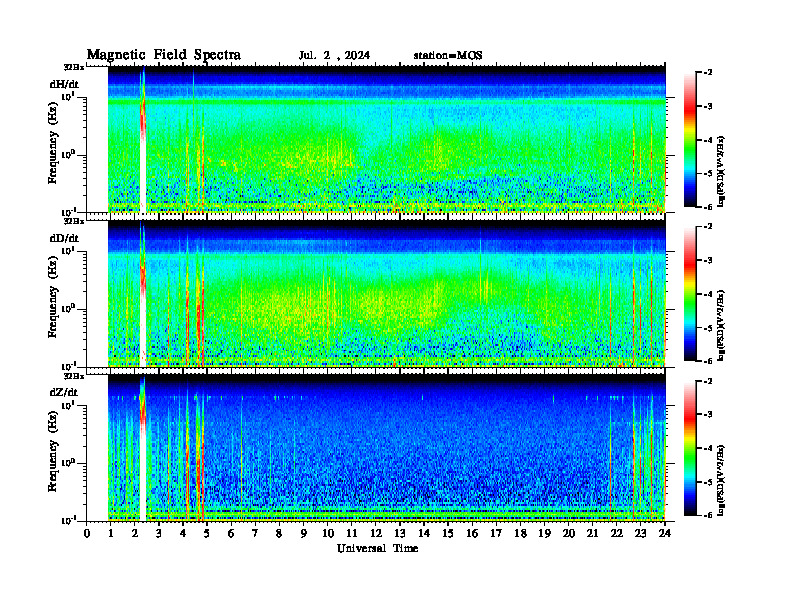Click the 32Hz label atop the dD/dt panel

[74, 221]
